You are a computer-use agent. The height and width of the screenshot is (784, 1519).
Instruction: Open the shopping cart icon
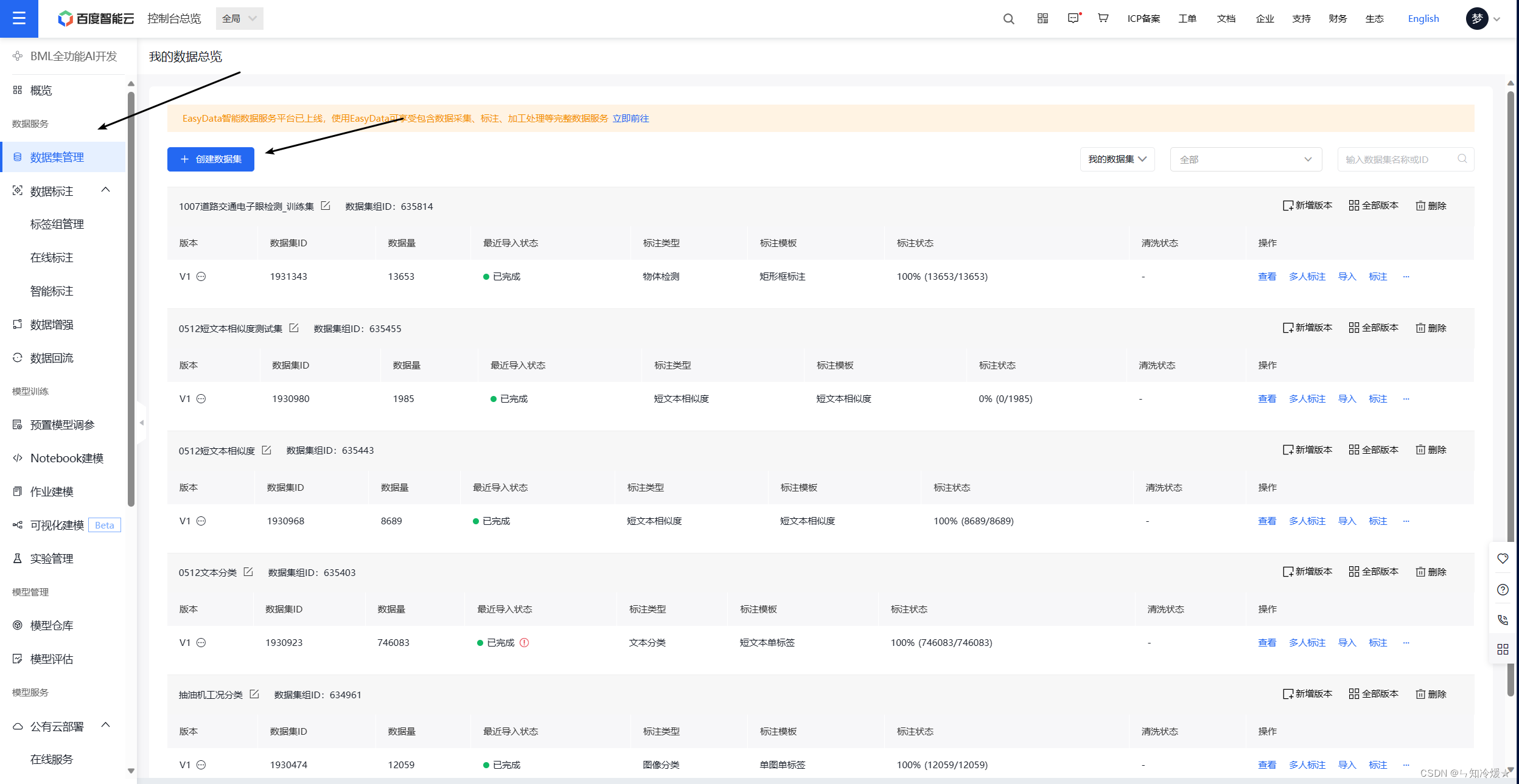point(1103,18)
